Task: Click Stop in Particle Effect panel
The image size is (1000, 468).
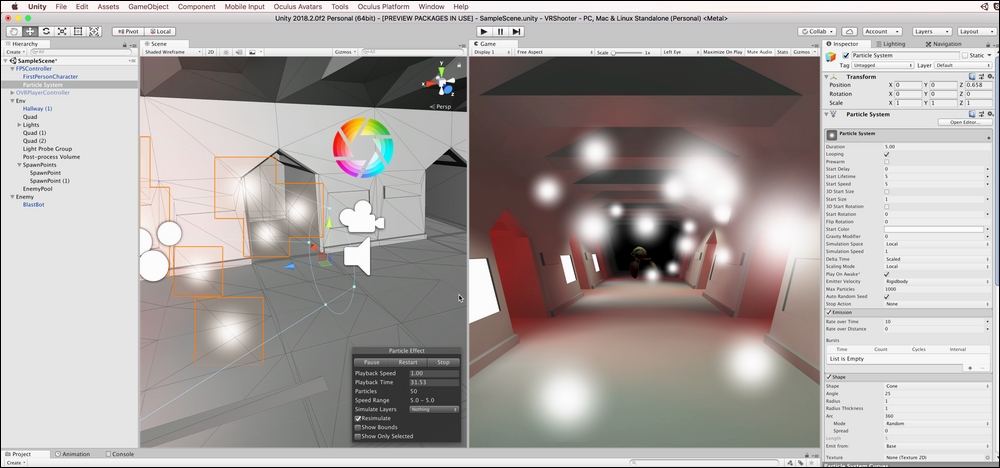Action: tap(443, 362)
